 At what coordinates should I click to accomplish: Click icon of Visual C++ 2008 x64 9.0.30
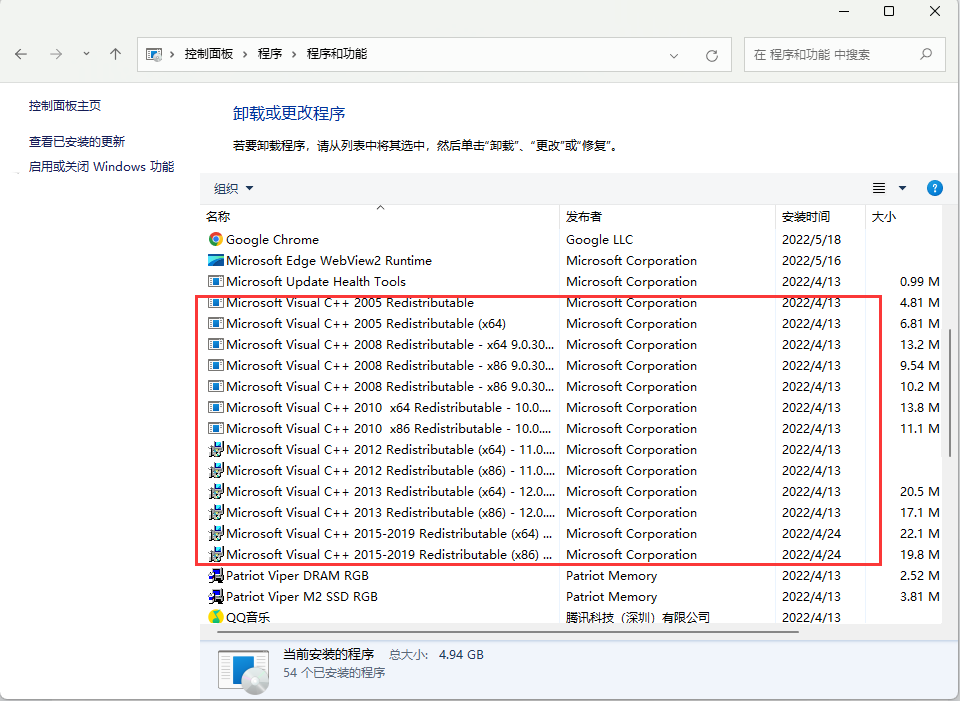point(216,345)
